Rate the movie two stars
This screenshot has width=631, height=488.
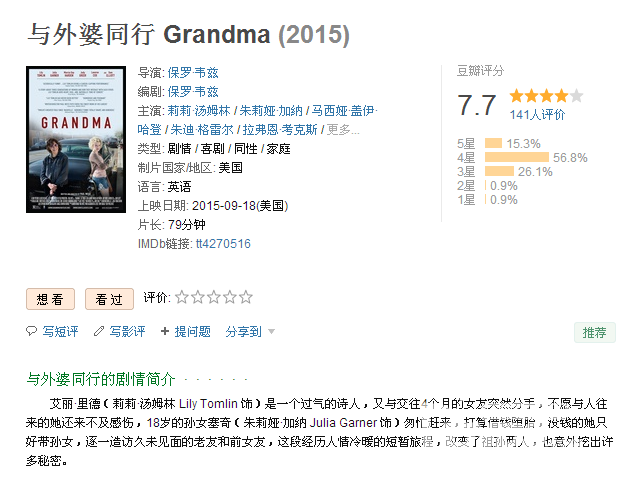(198, 297)
